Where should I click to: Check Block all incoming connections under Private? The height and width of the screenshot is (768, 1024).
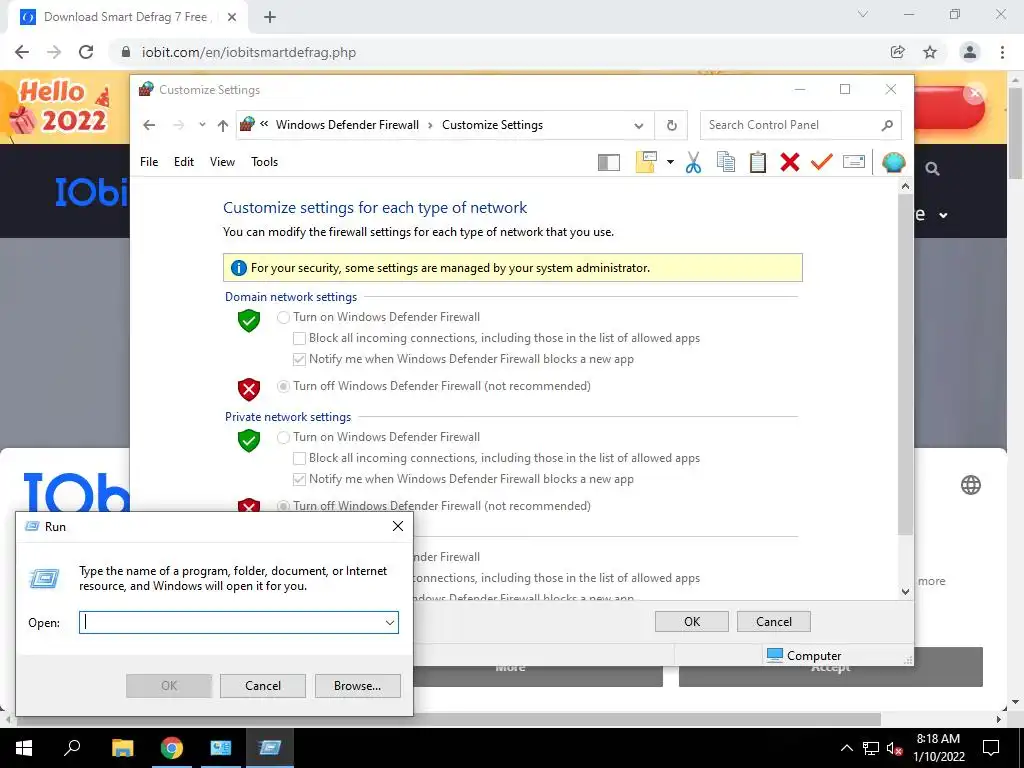(x=299, y=458)
